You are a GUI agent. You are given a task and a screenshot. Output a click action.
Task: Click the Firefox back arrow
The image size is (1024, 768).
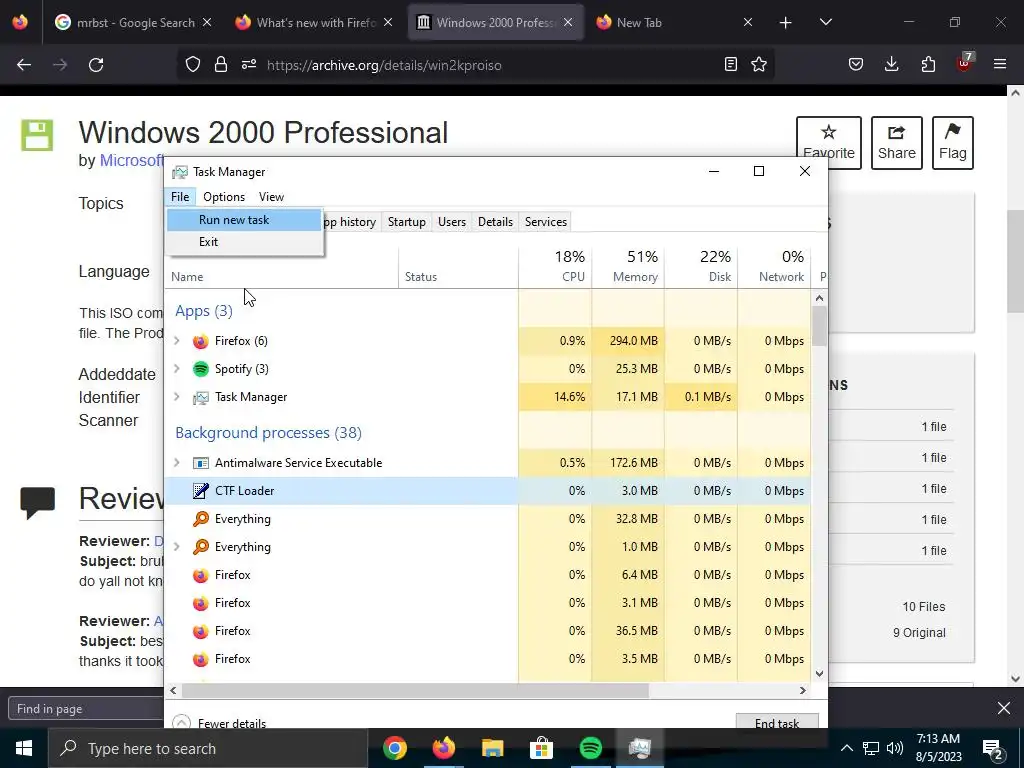(x=24, y=65)
